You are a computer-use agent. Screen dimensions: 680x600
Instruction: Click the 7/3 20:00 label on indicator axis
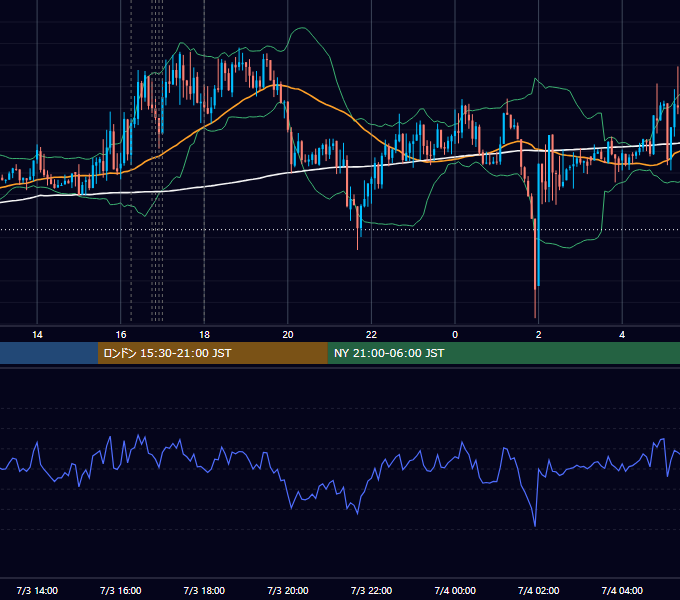click(x=288, y=590)
